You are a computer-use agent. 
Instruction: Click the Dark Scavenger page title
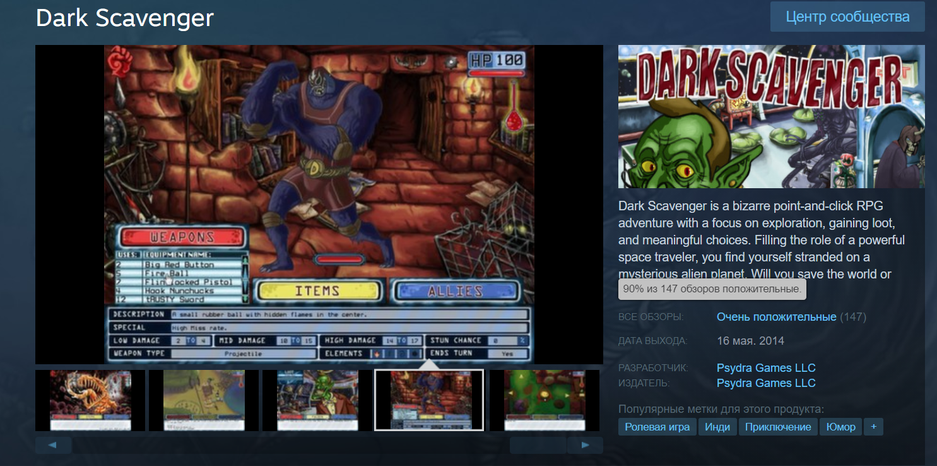(125, 18)
